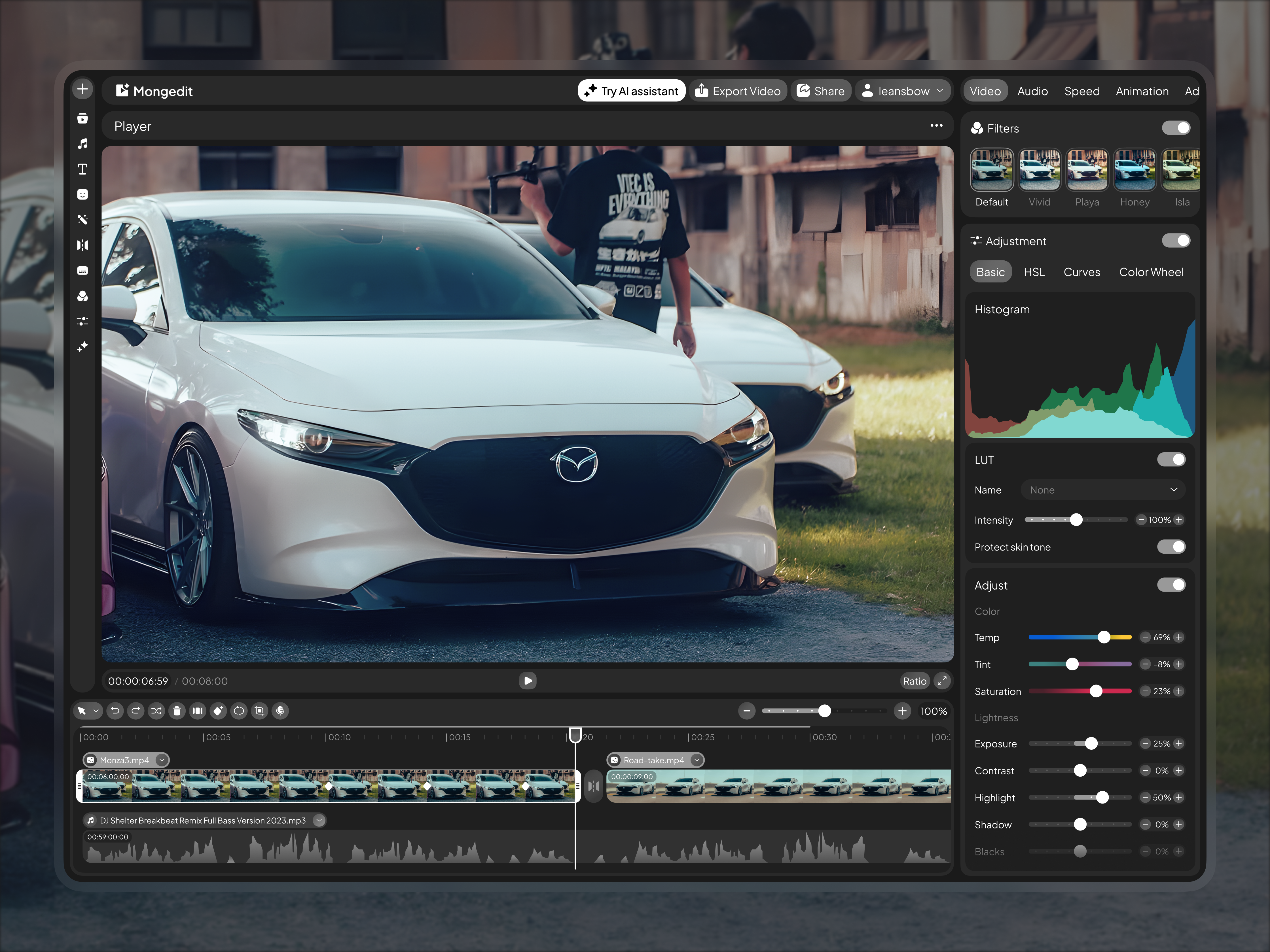This screenshot has width=1270, height=952.
Task: Open the text tool in left sidebar
Action: pos(83,169)
